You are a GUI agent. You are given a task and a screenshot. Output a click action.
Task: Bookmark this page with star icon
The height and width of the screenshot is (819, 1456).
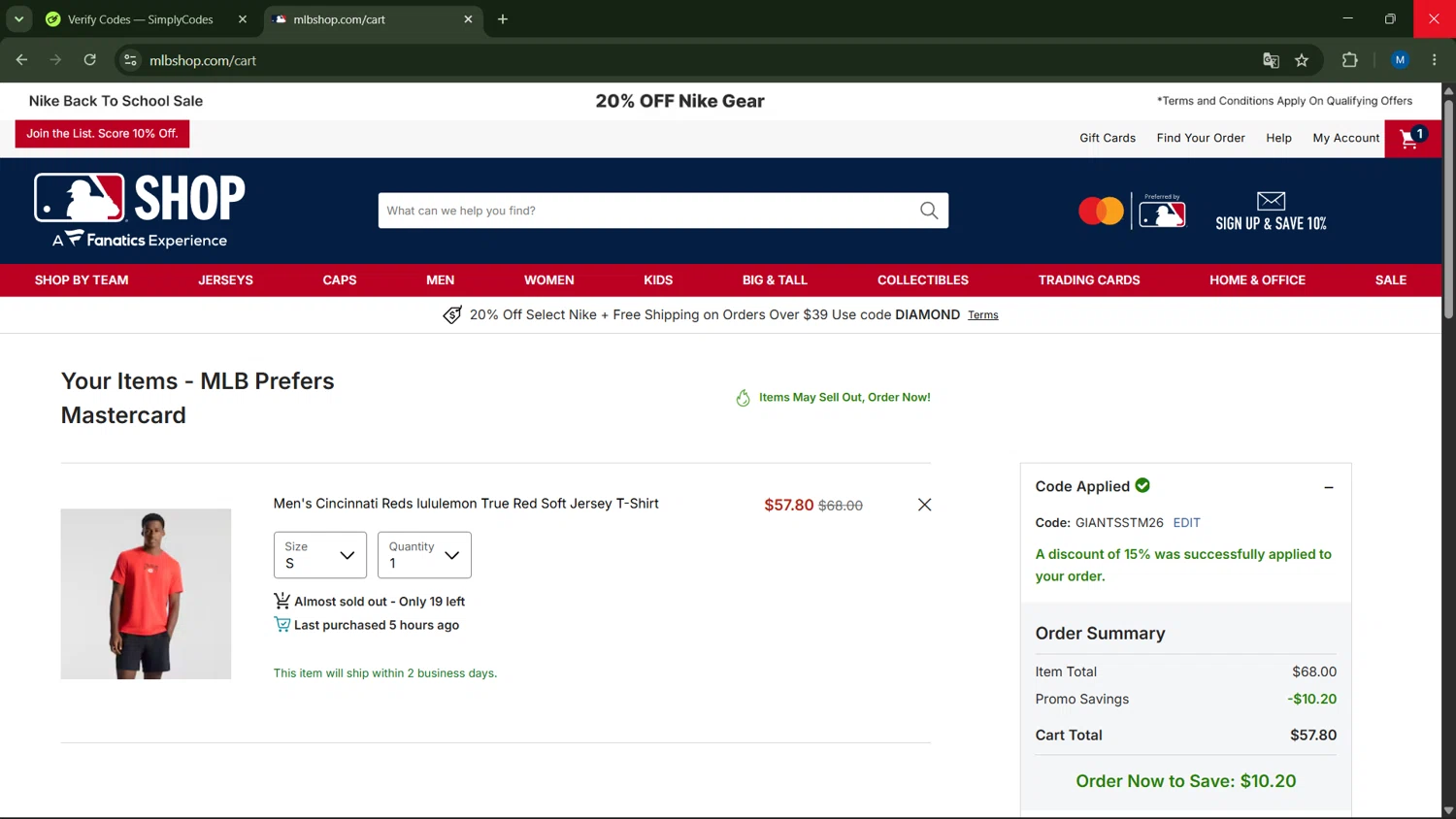pyautogui.click(x=1302, y=60)
